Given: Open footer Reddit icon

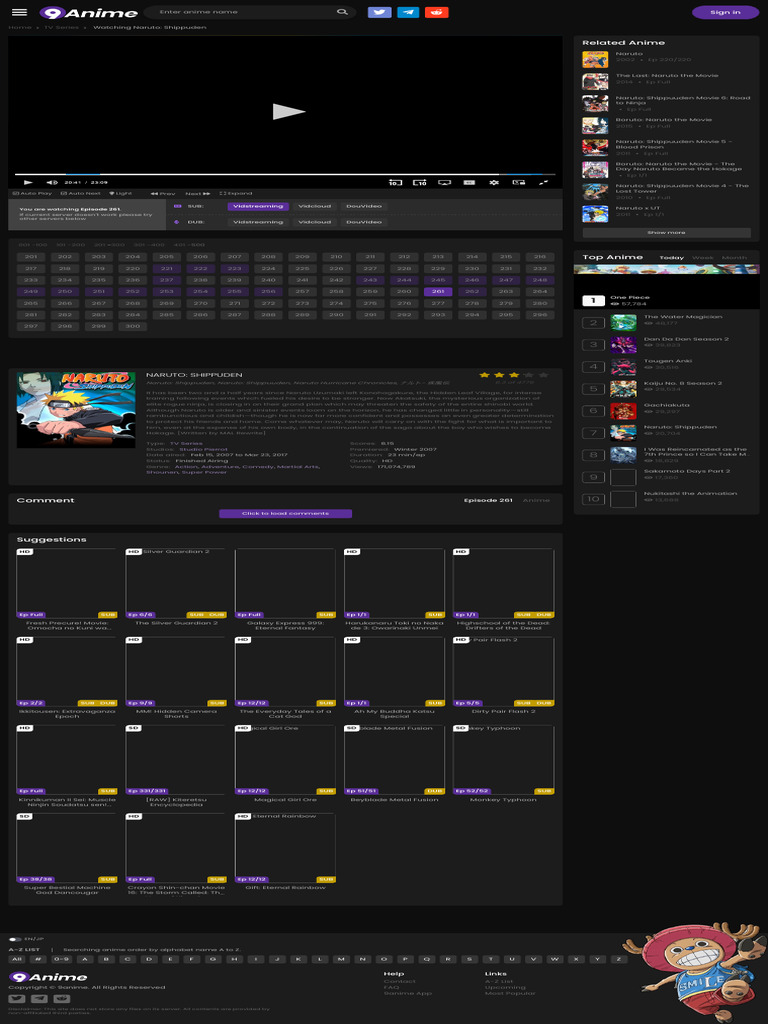Looking at the screenshot, I should [61, 999].
